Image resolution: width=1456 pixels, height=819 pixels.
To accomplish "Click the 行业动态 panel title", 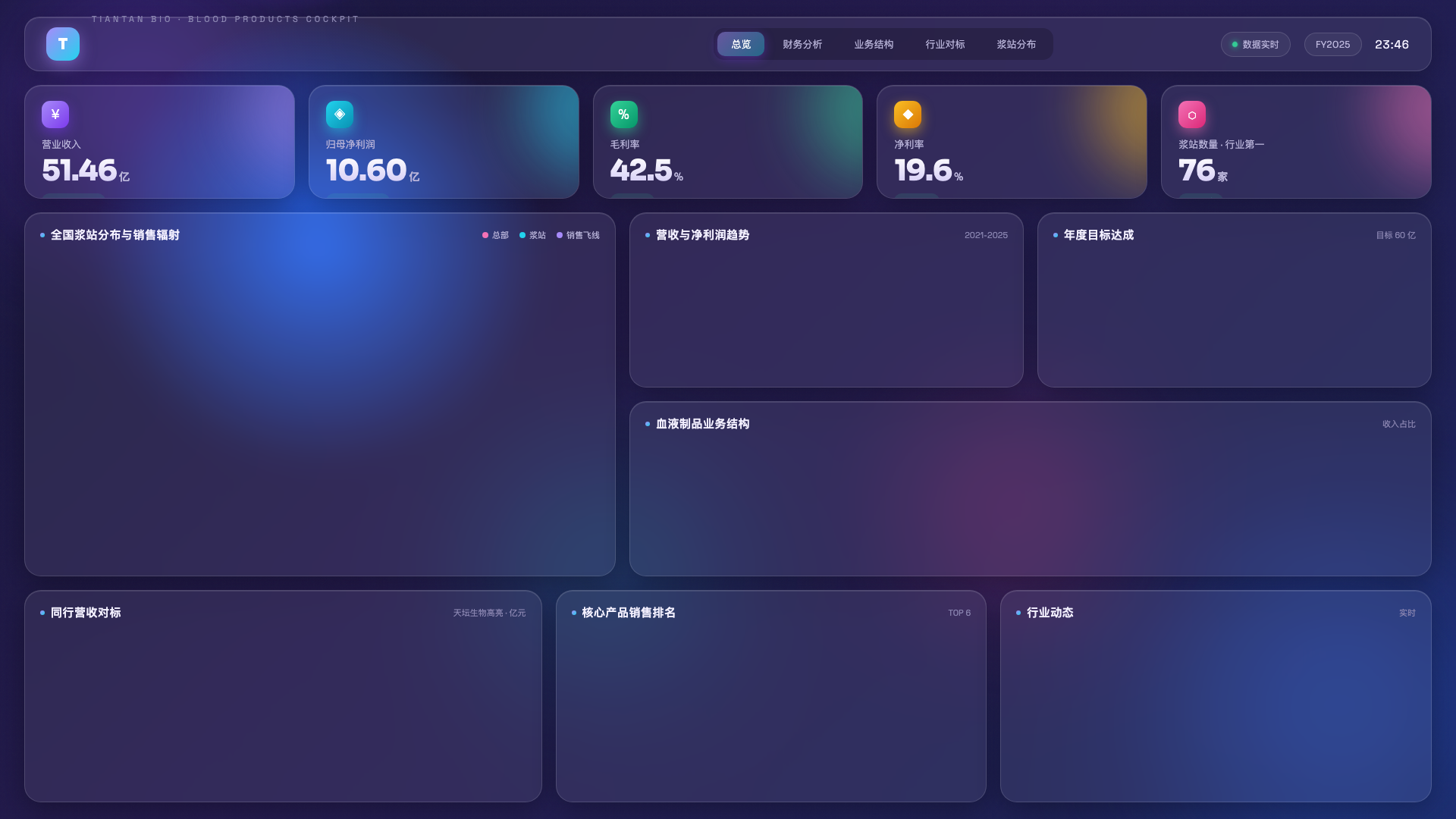I will point(1050,613).
